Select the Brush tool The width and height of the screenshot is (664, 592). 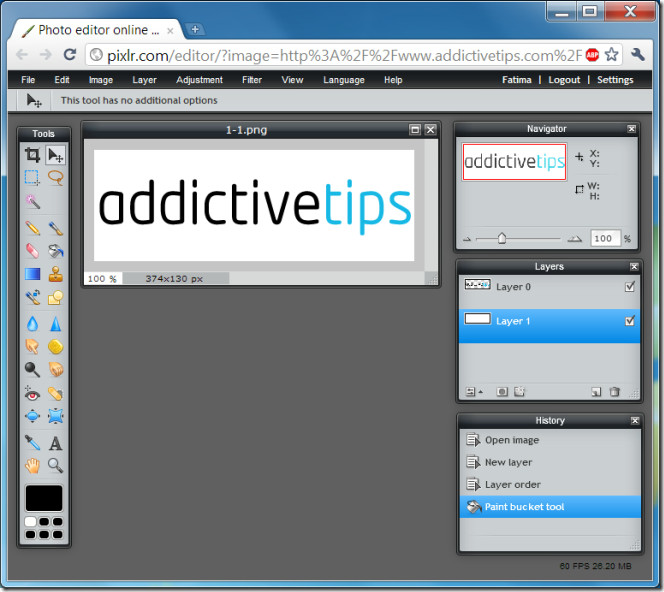click(55, 228)
